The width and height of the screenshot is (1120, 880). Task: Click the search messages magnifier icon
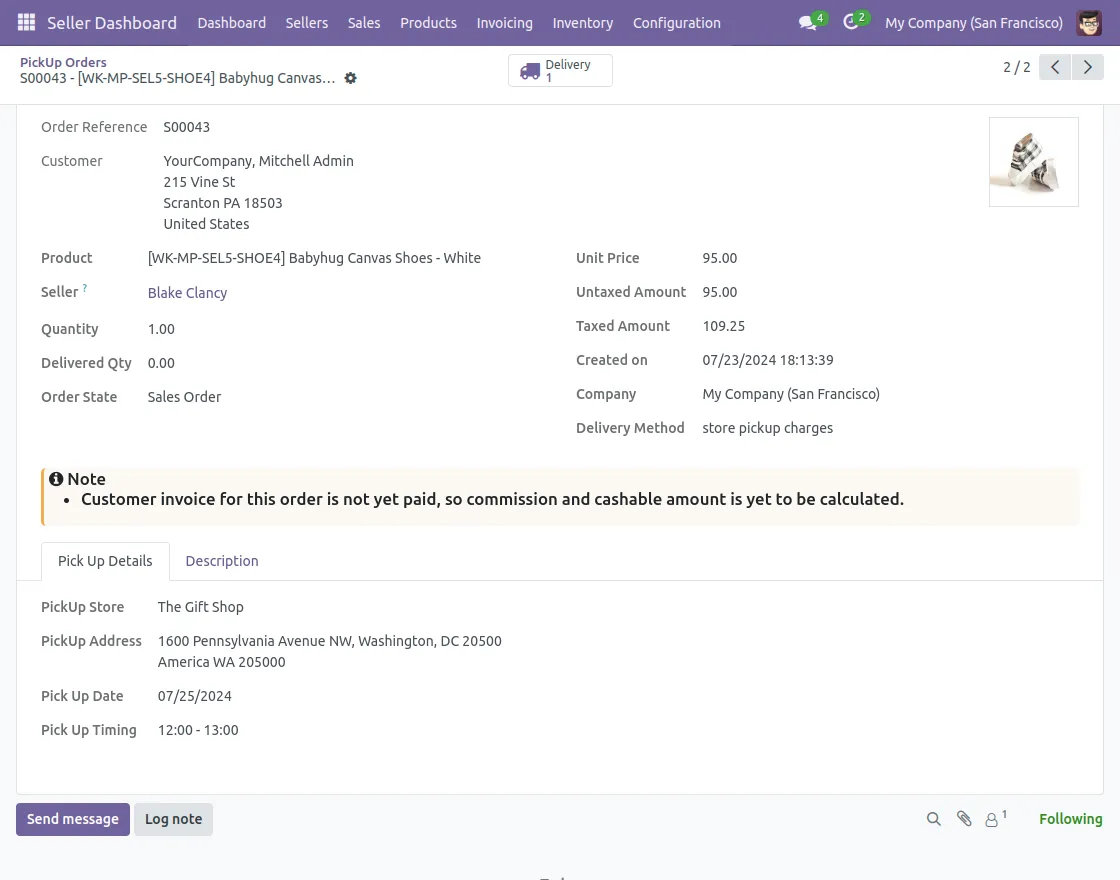tap(934, 819)
